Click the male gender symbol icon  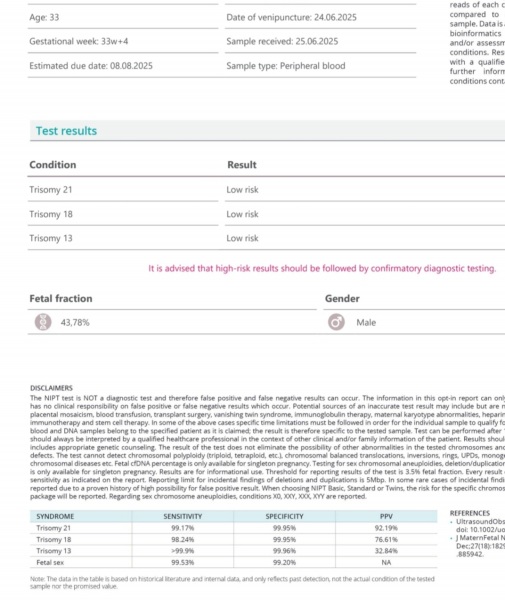point(336,322)
